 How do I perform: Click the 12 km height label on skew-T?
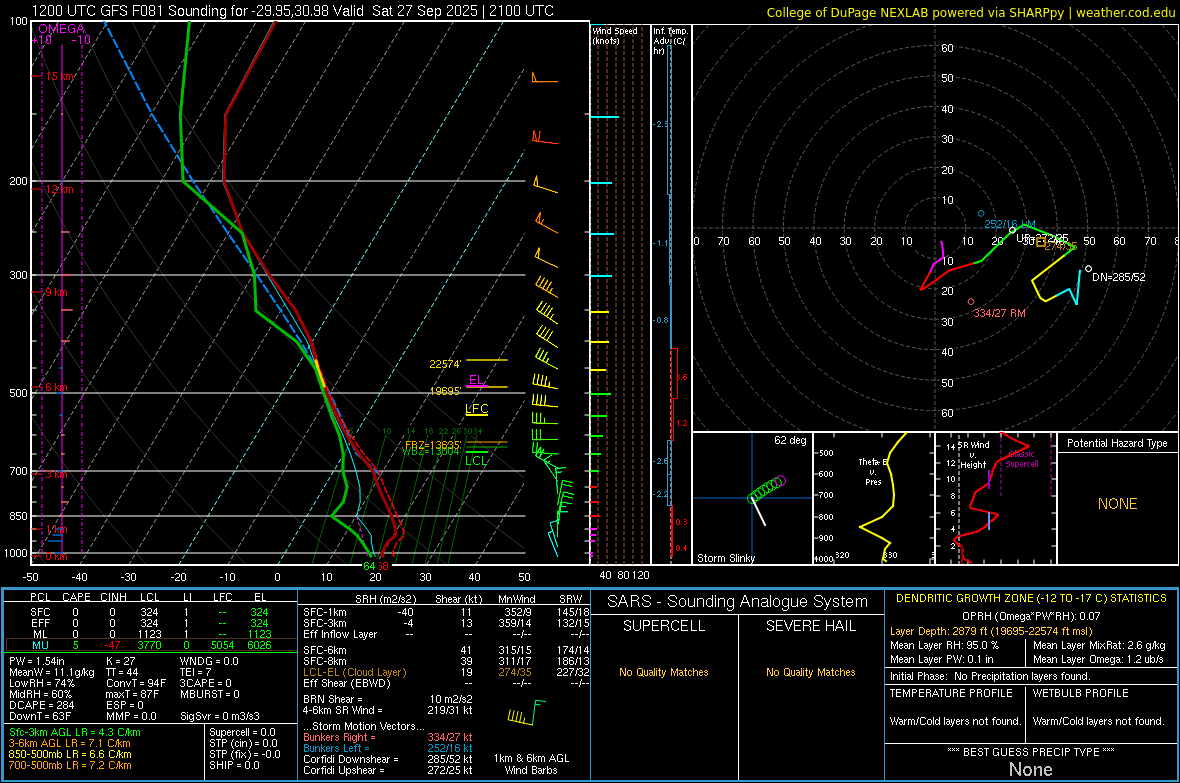pos(60,189)
